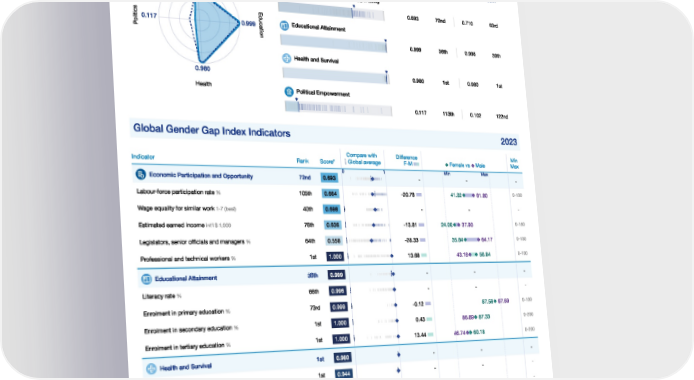
Task: Open the Labour-force participation rate row
Action: click(x=328, y=193)
